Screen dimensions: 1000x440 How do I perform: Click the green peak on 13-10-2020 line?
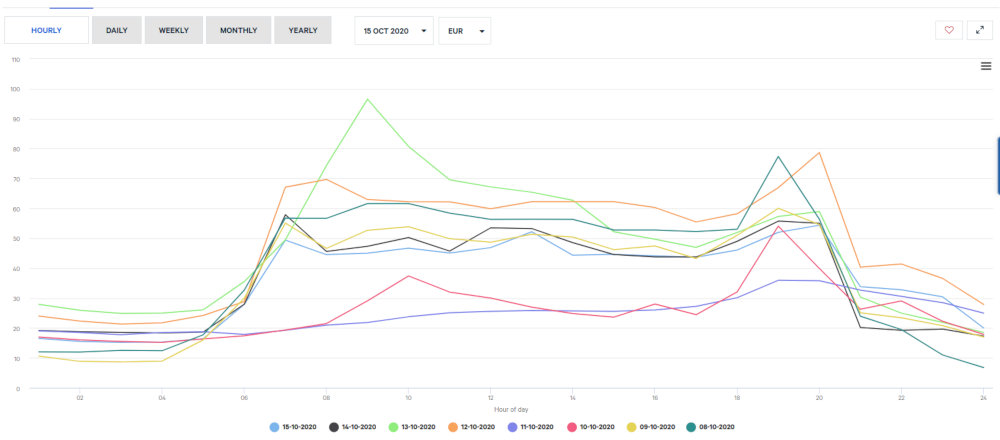tap(368, 99)
